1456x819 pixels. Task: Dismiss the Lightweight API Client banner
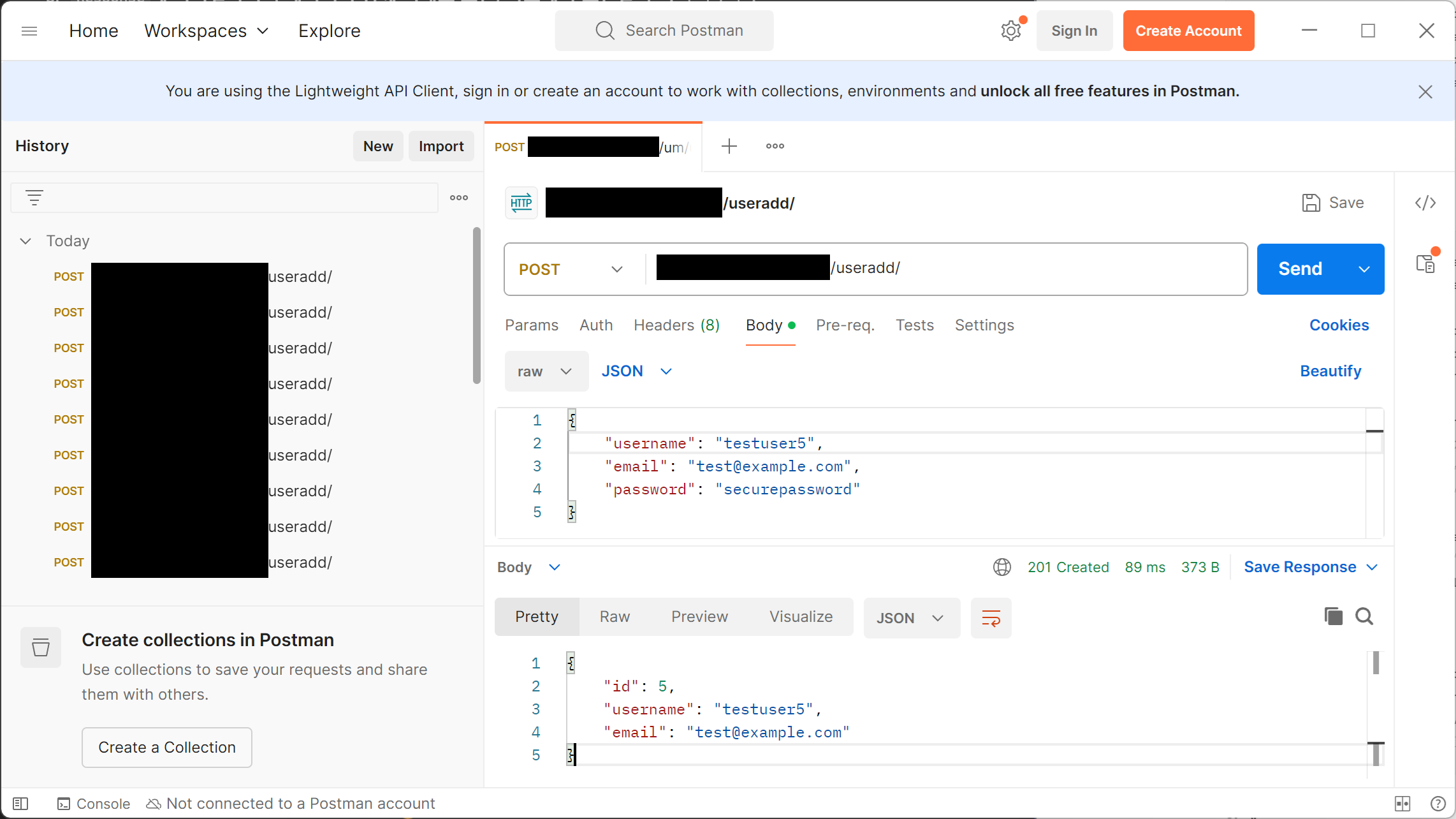coord(1425,92)
